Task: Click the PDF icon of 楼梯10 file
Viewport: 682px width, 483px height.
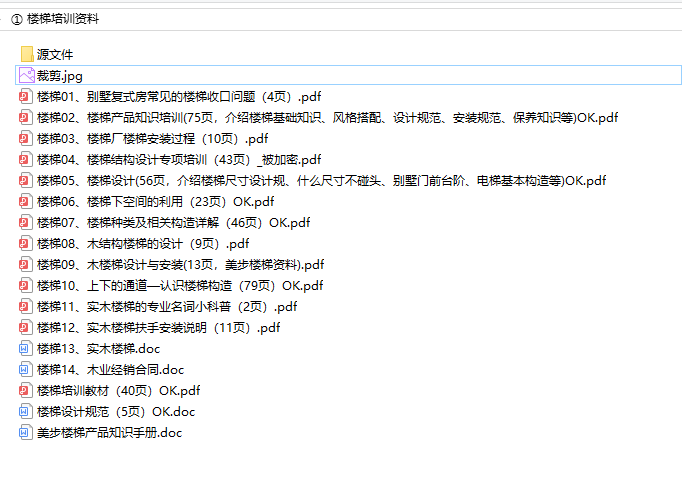Action: pos(26,285)
